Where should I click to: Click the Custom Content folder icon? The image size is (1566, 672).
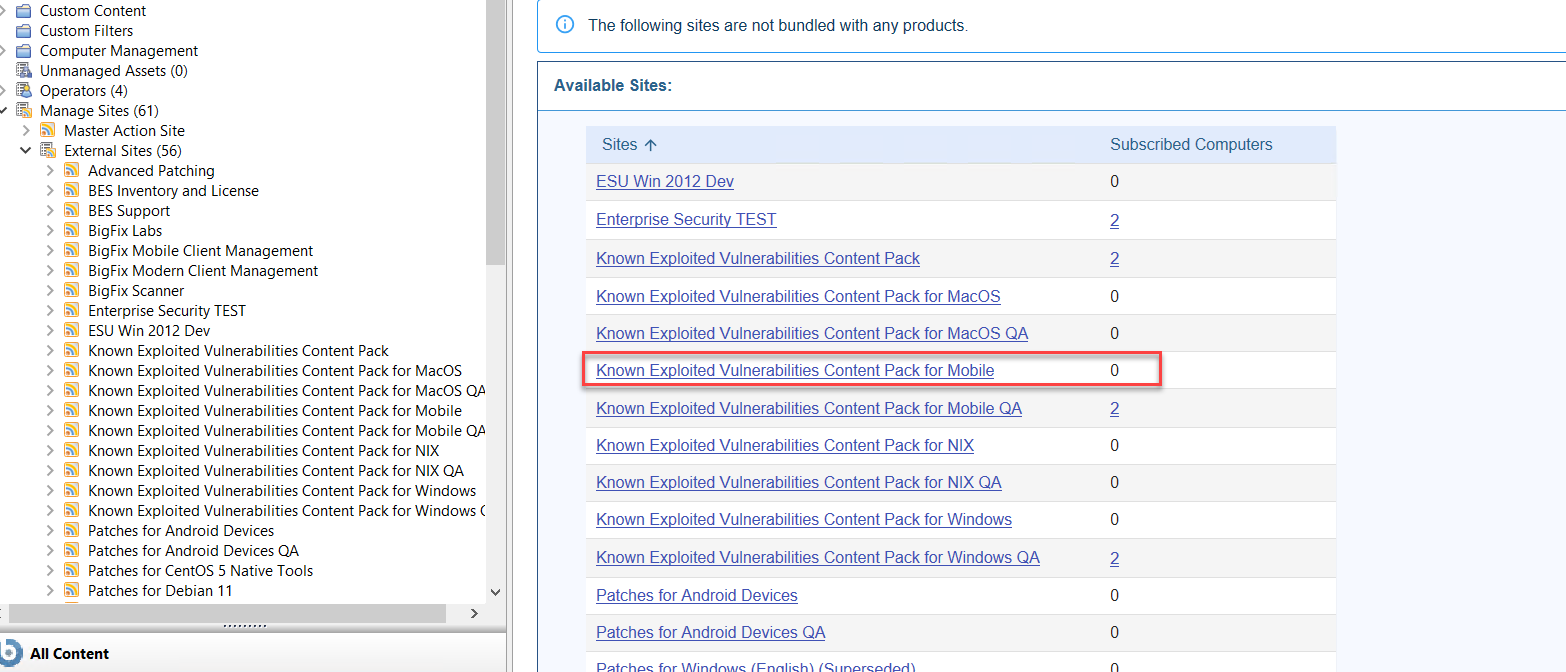coord(22,10)
